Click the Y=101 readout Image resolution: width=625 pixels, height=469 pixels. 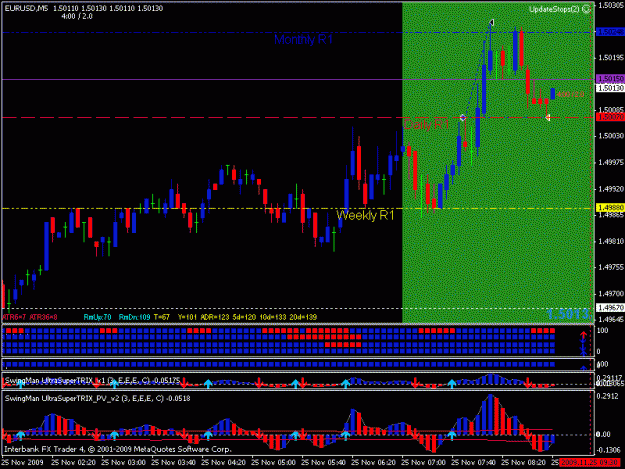187,317
